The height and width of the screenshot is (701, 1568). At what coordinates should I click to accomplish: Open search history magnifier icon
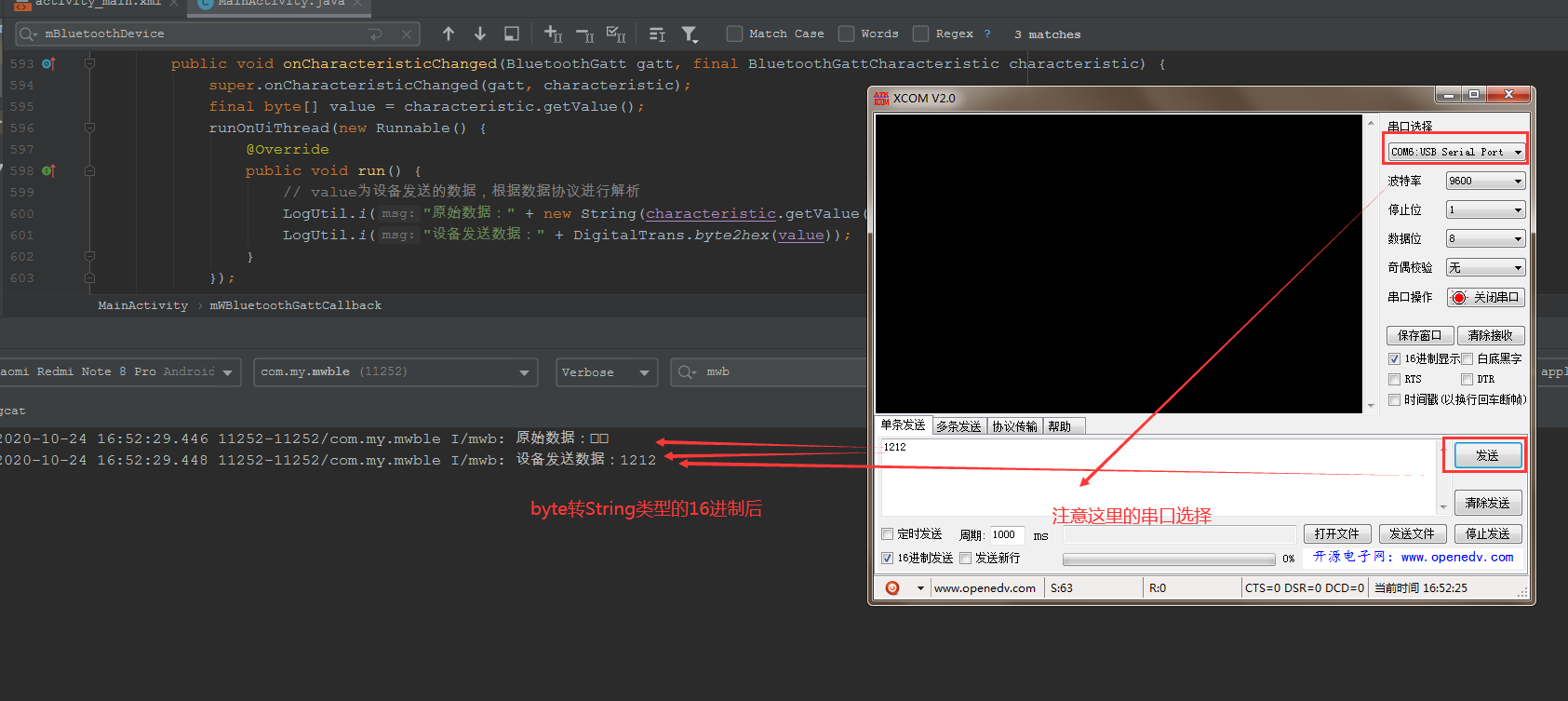click(x=28, y=34)
